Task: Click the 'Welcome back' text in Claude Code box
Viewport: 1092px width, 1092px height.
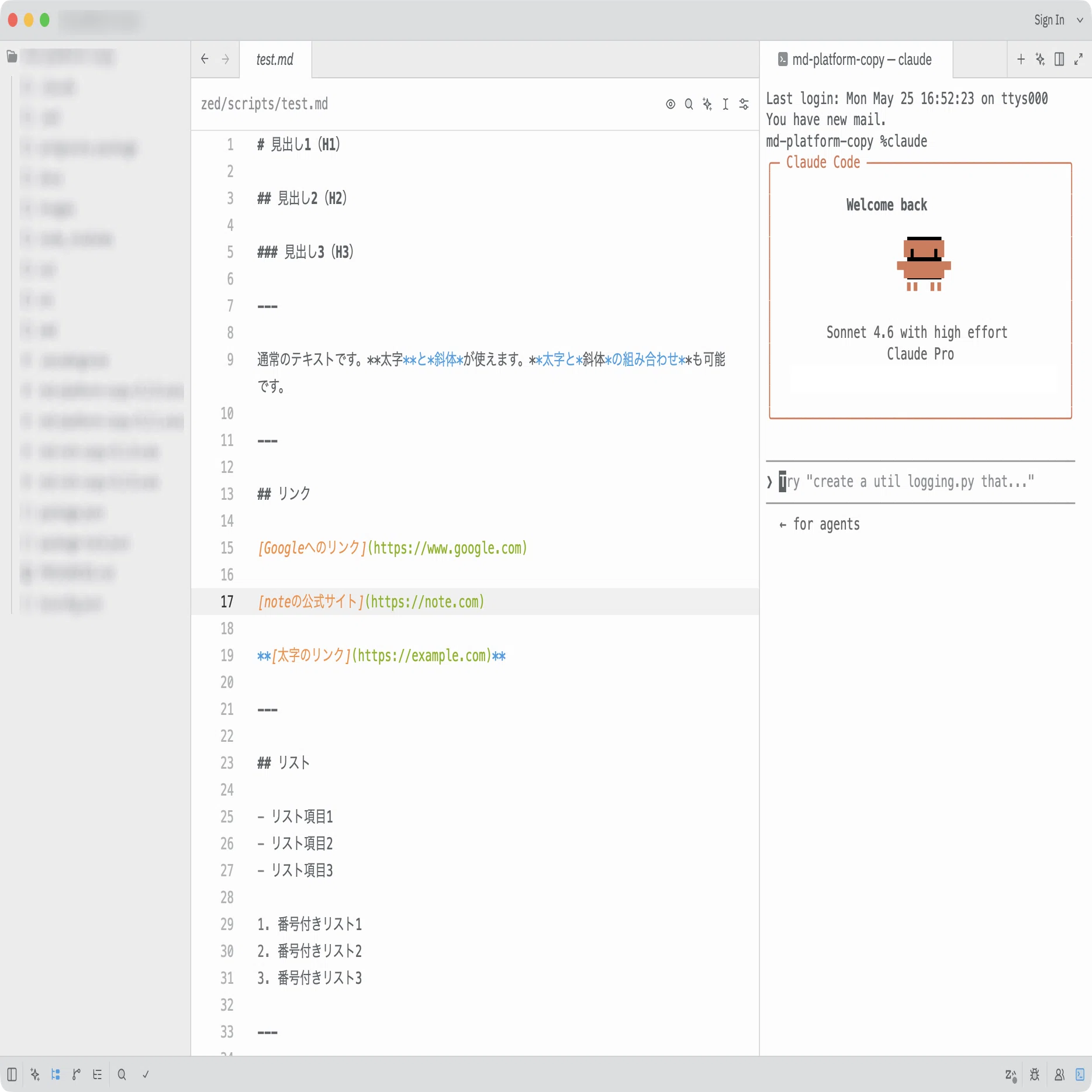Action: pos(887,205)
